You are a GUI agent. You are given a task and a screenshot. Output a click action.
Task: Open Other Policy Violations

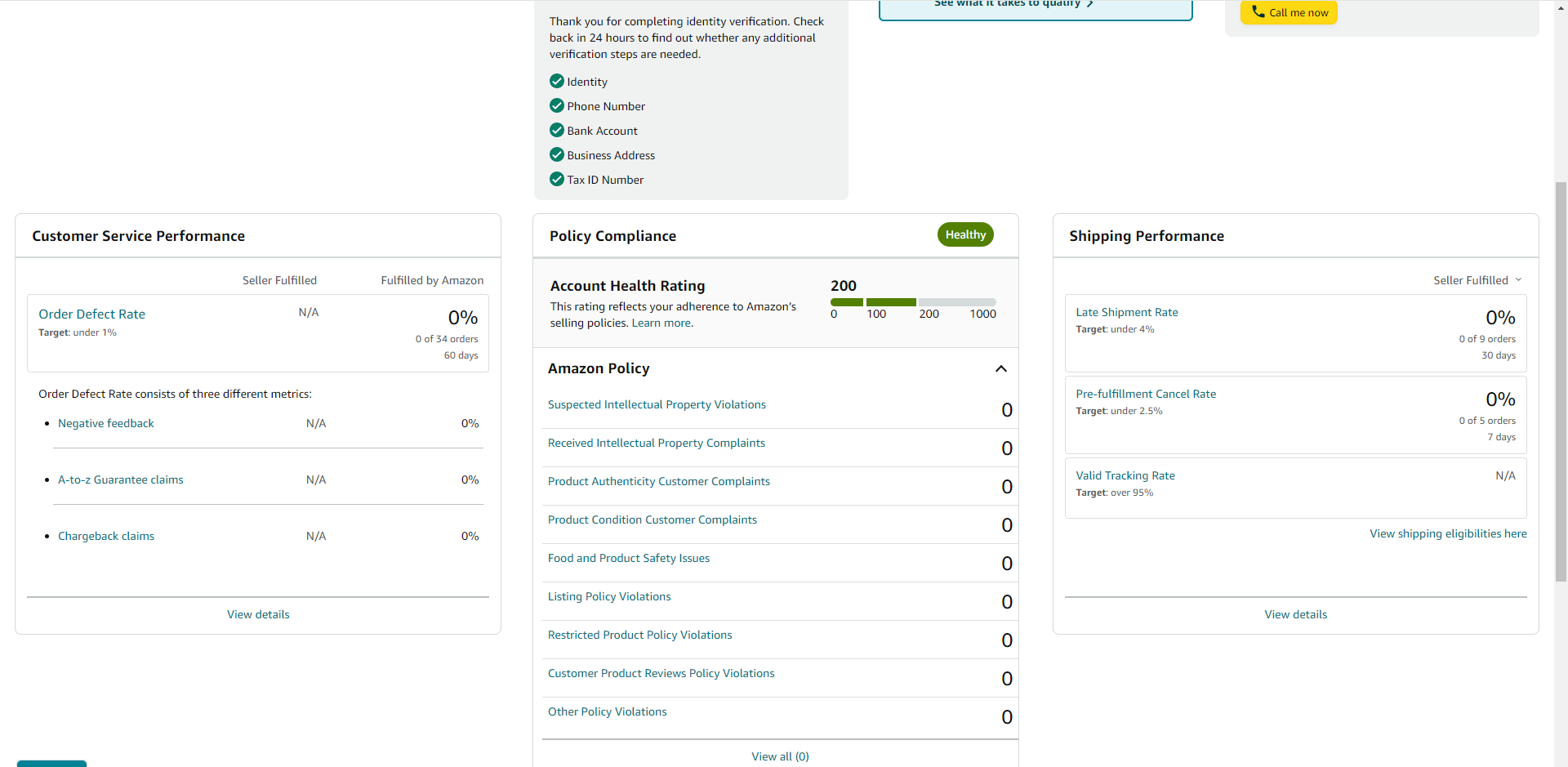607,711
